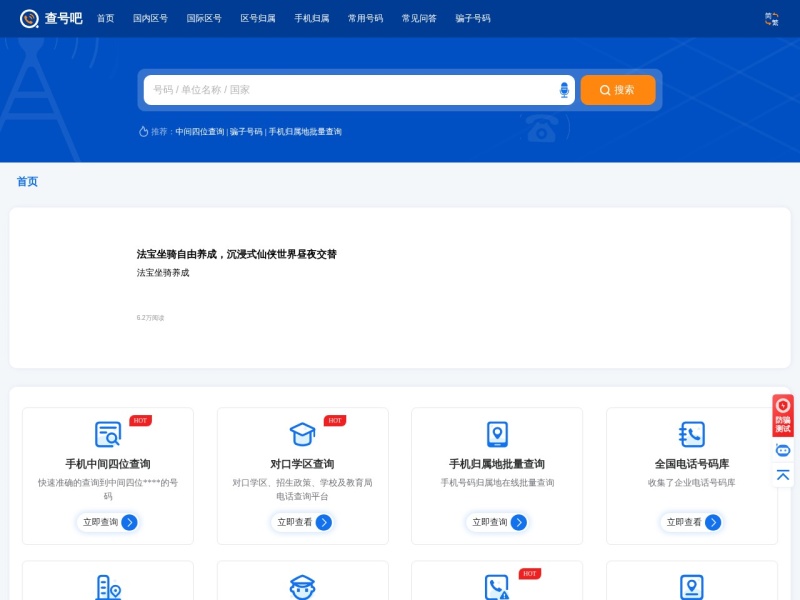800x600 pixels.
Task: Click the 首页 breadcrumb link
Action: pos(27,182)
